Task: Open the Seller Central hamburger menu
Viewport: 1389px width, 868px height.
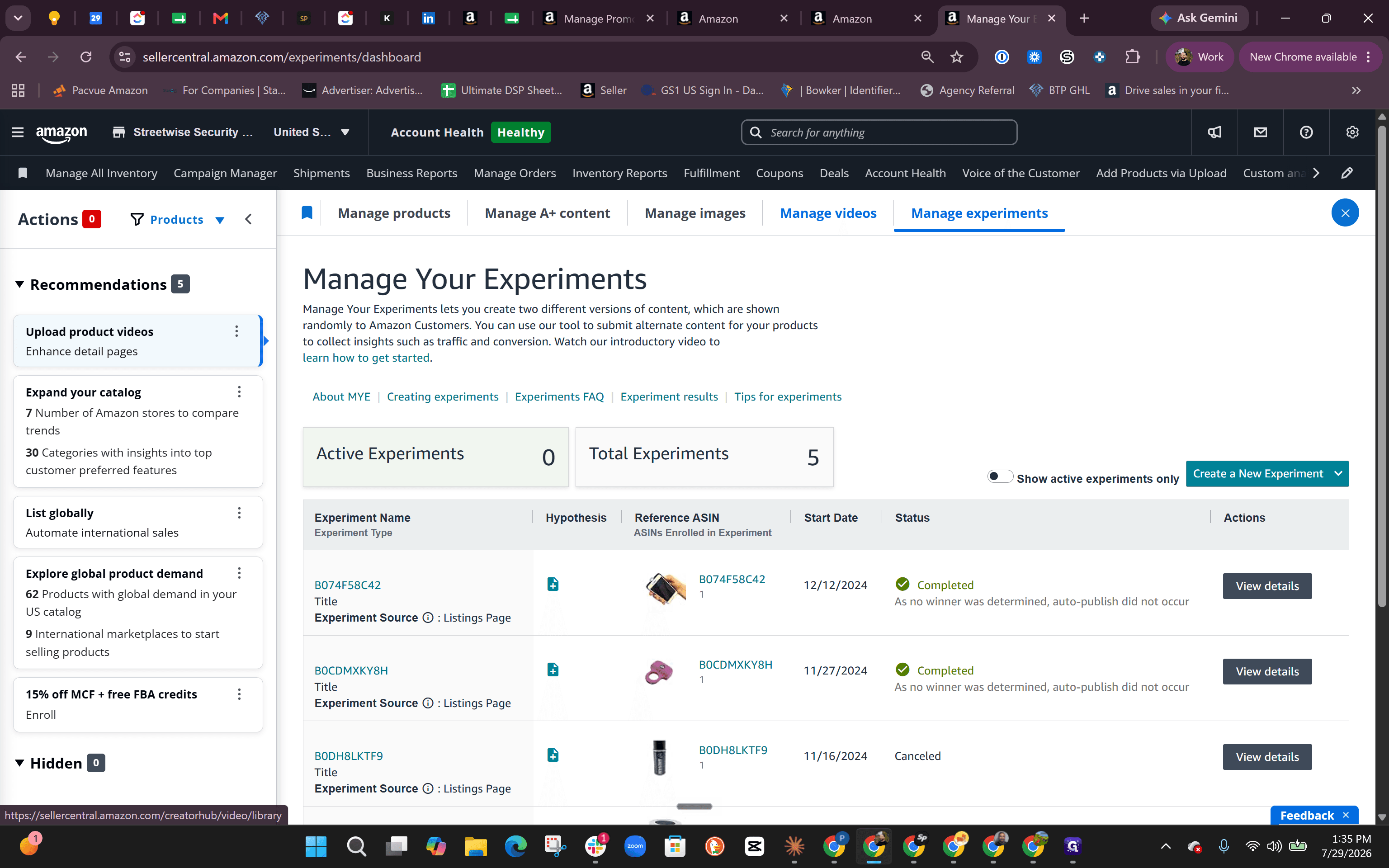Action: (18, 132)
